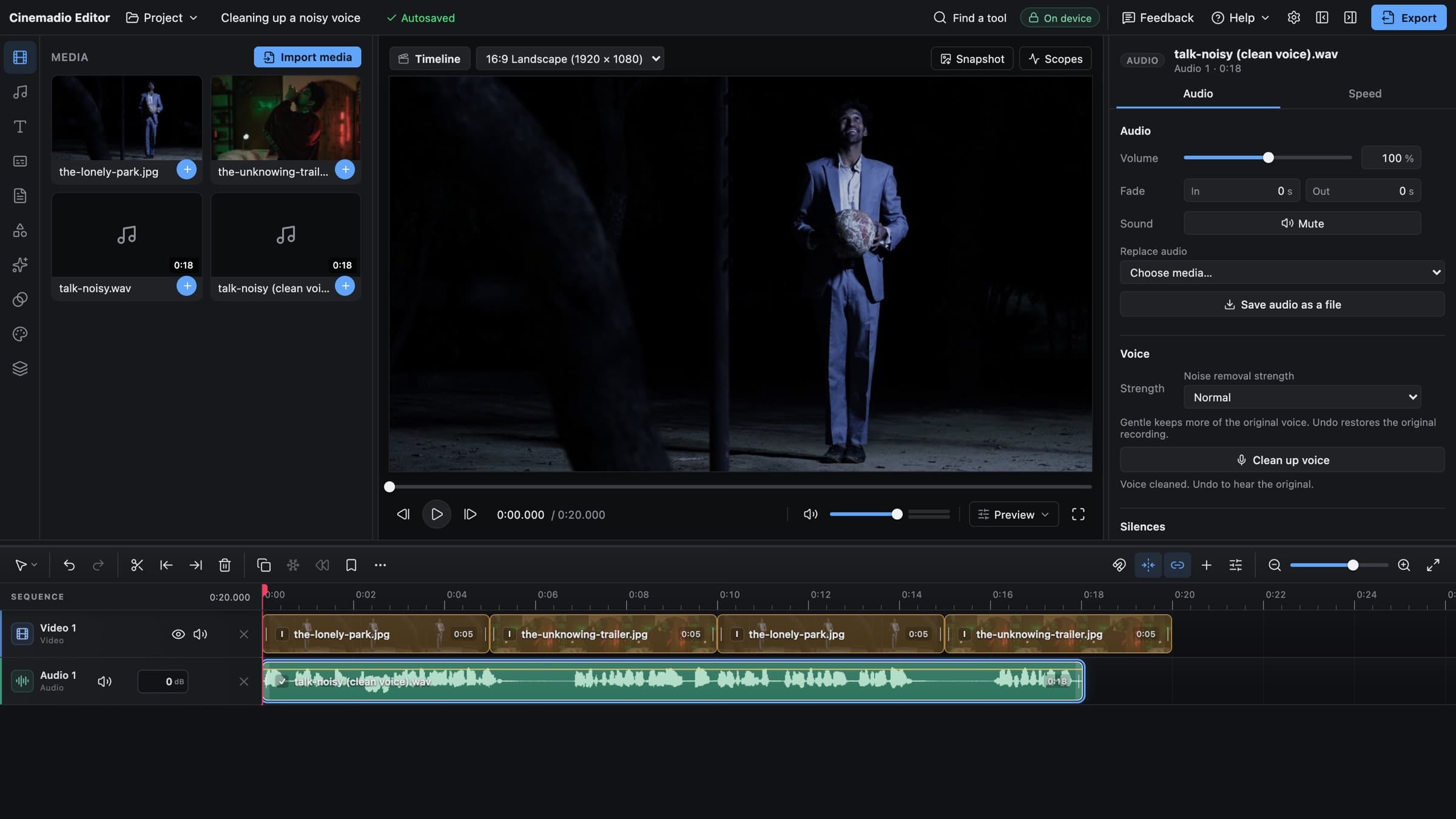Switch to the Speed tab

(x=1364, y=93)
